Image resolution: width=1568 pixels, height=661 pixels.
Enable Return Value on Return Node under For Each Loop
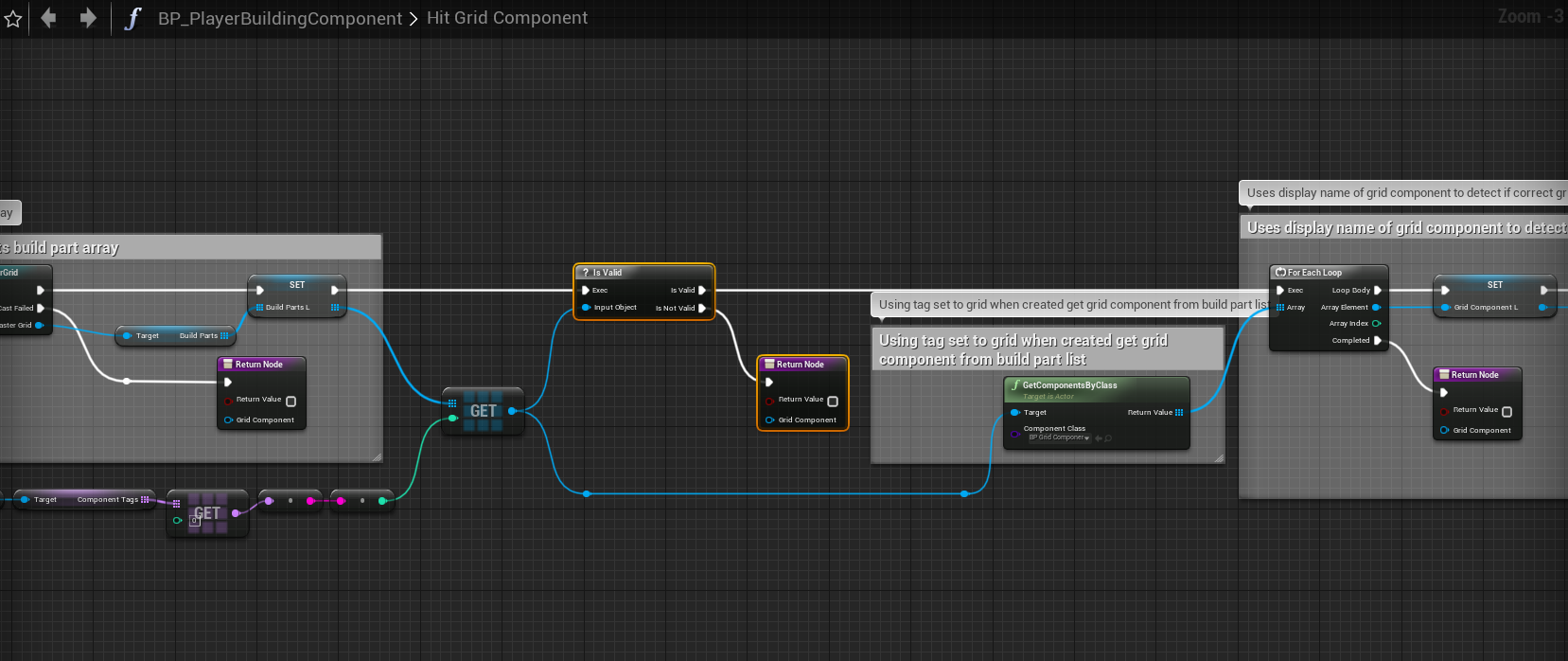tap(1506, 411)
